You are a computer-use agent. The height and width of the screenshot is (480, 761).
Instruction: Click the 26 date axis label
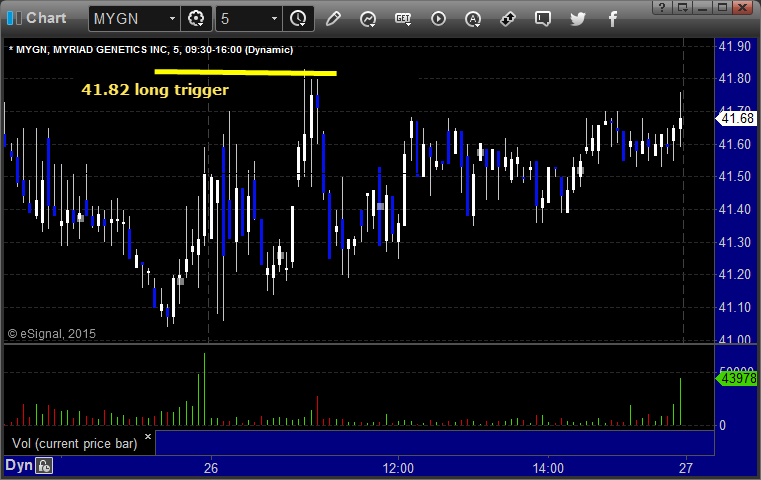coord(211,468)
